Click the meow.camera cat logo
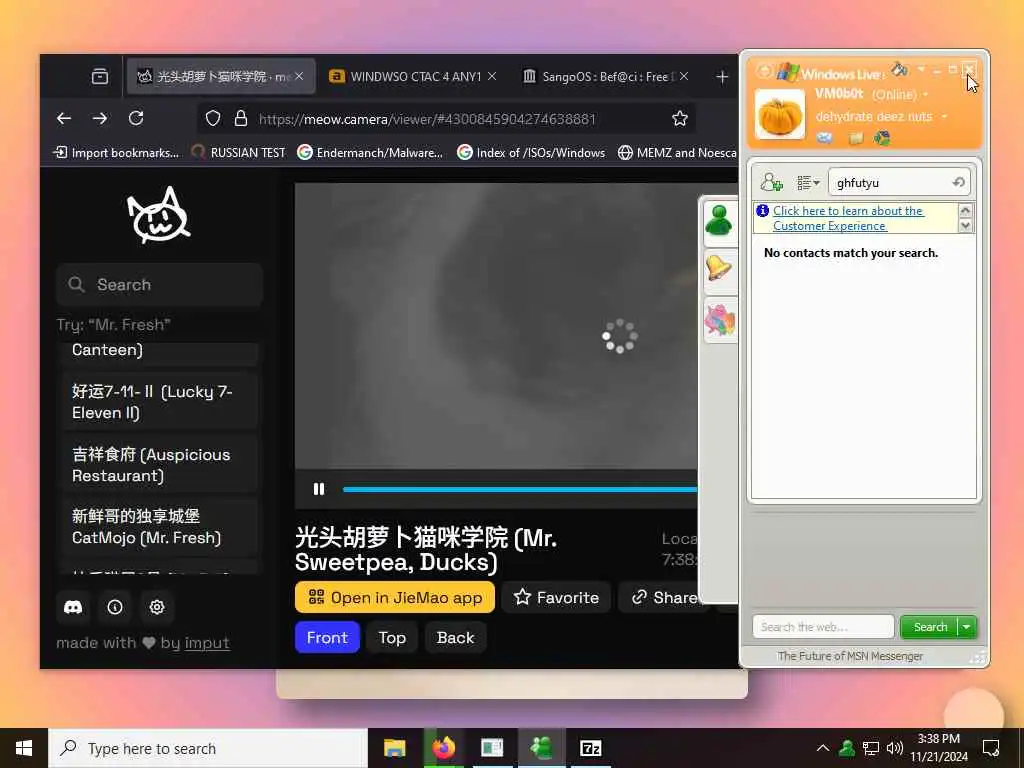Viewport: 1024px width, 768px height. pyautogui.click(x=159, y=216)
